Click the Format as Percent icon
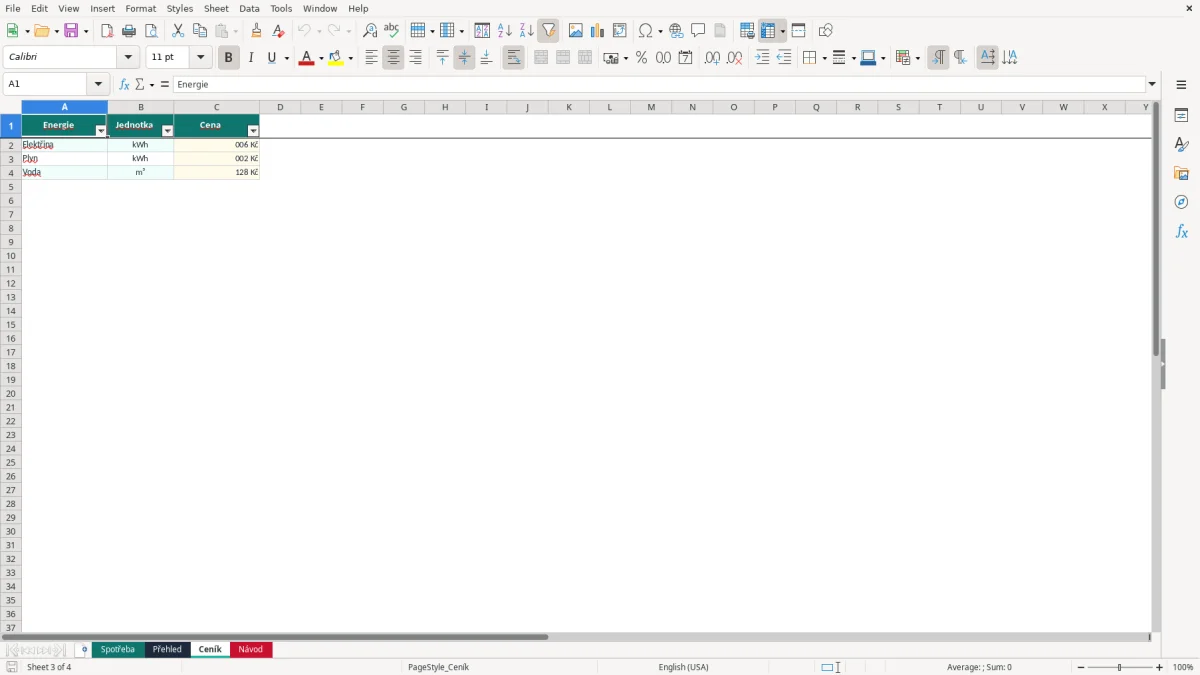 pos(642,58)
